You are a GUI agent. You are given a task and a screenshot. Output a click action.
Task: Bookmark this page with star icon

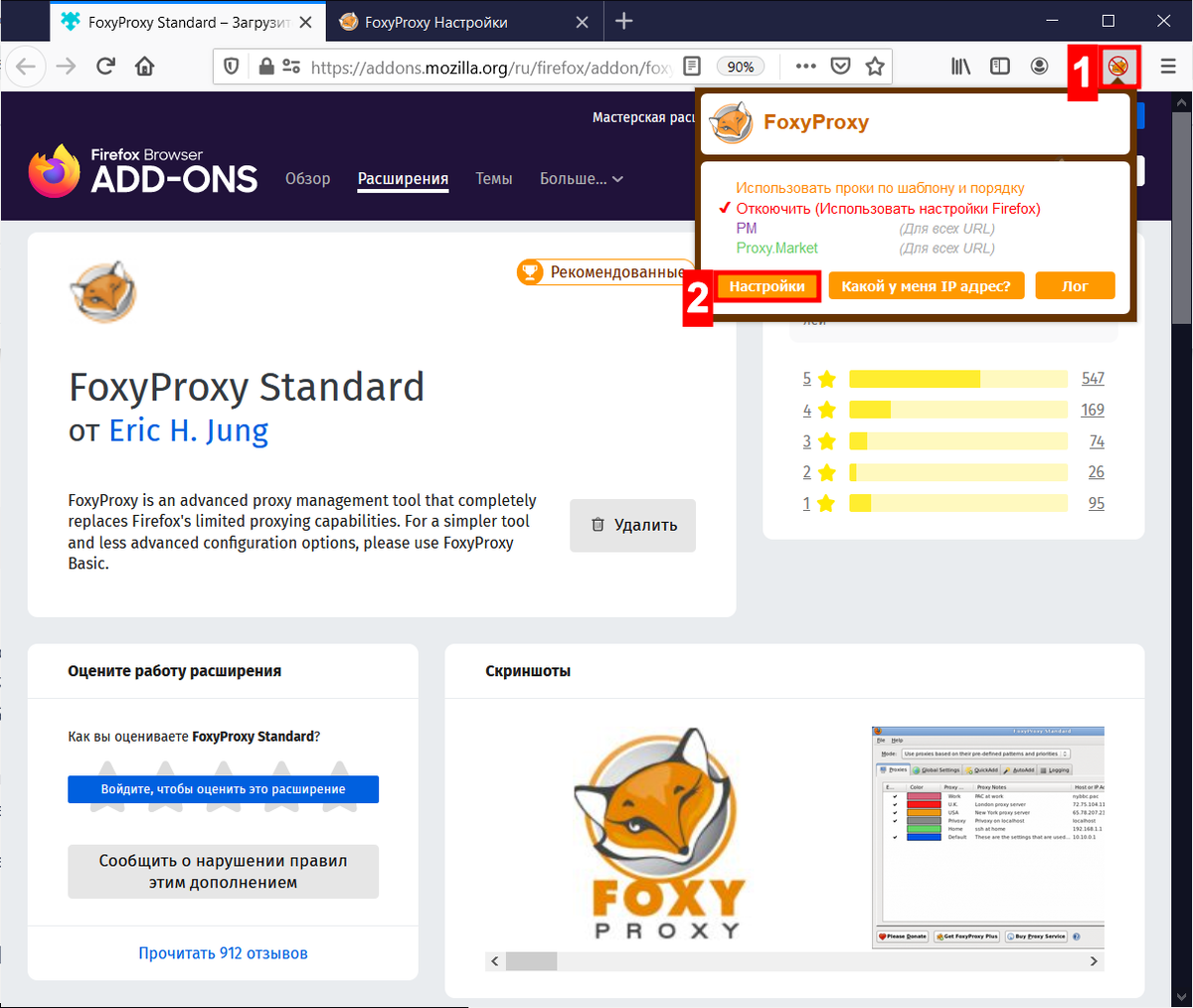(x=875, y=67)
